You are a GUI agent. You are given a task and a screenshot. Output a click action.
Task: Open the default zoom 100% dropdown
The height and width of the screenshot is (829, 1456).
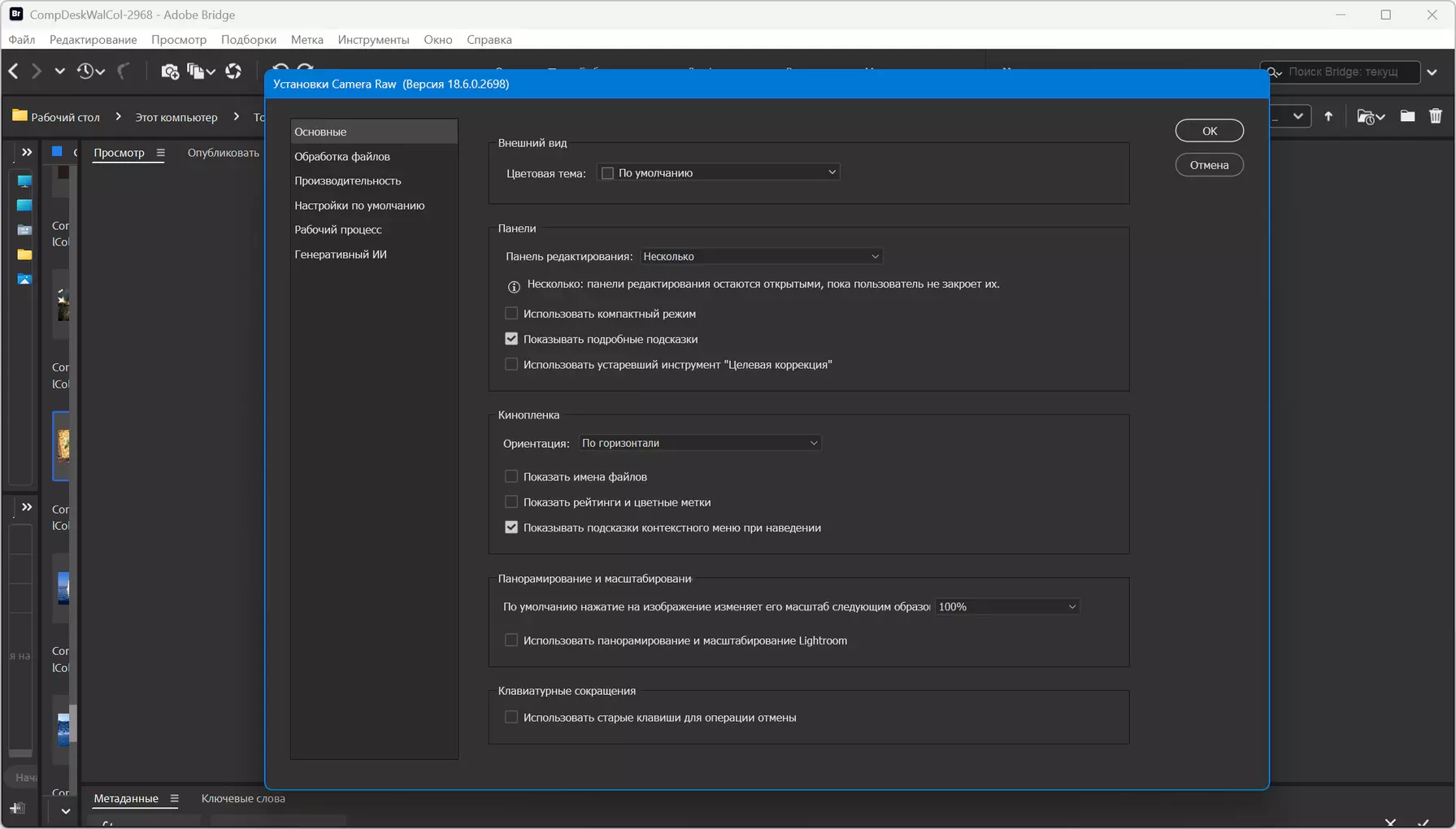[x=1007, y=607]
